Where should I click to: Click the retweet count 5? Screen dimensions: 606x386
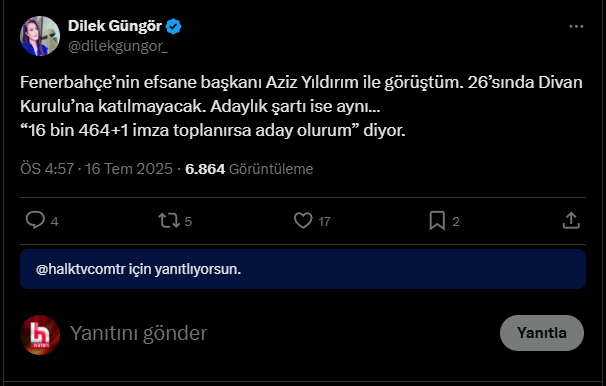188,221
